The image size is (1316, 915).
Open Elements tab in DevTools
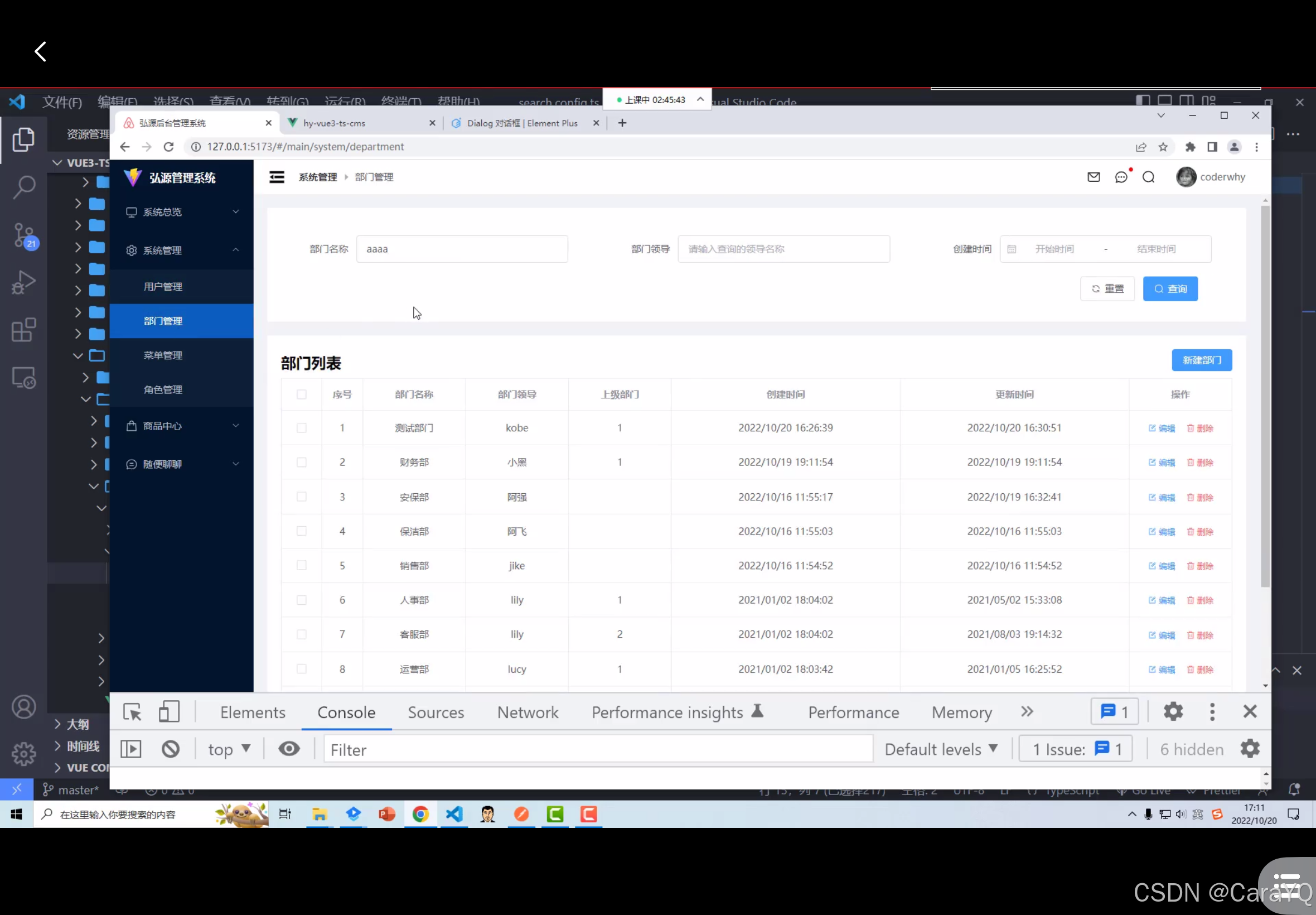pos(253,712)
